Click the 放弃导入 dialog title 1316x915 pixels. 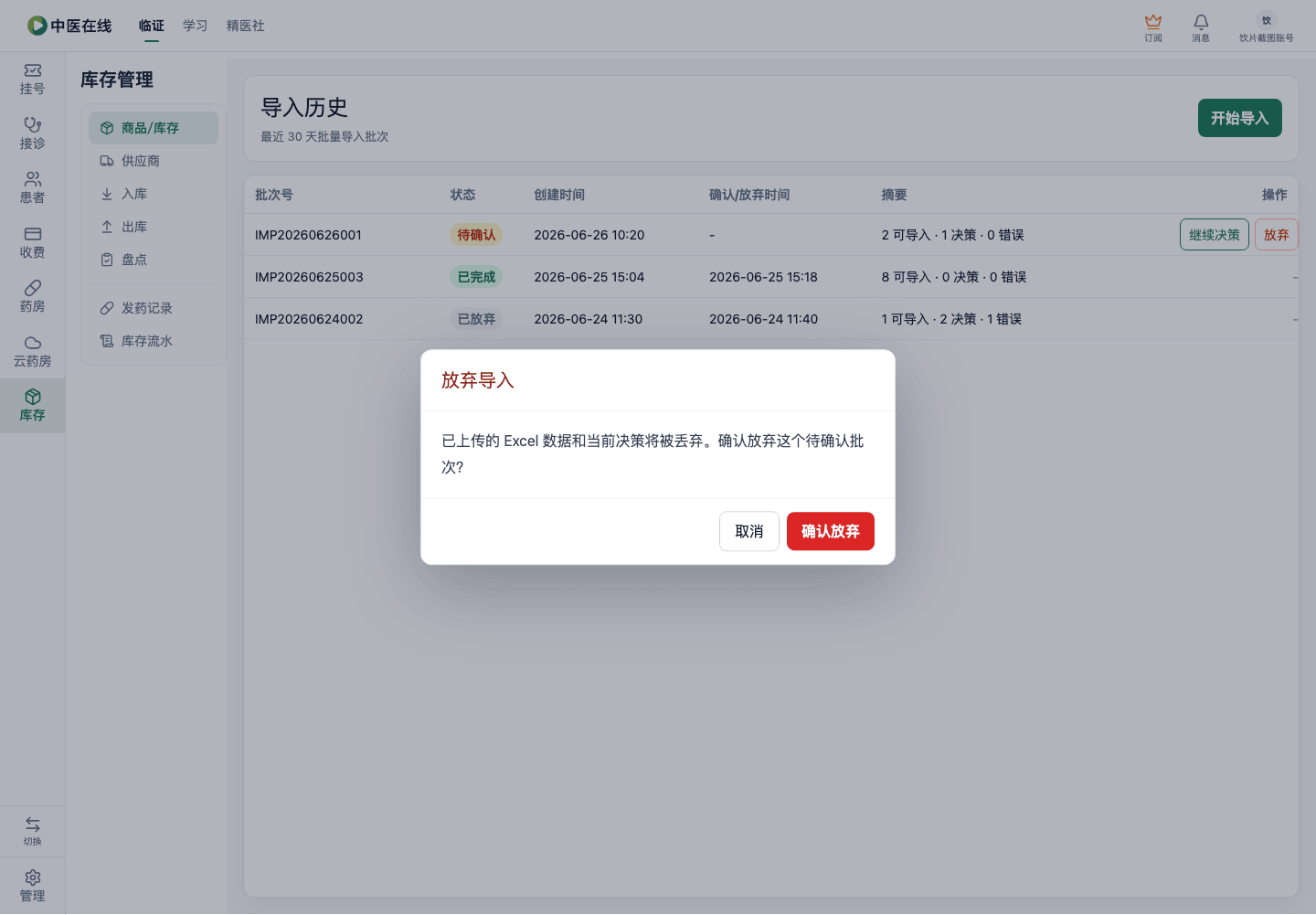click(x=478, y=380)
